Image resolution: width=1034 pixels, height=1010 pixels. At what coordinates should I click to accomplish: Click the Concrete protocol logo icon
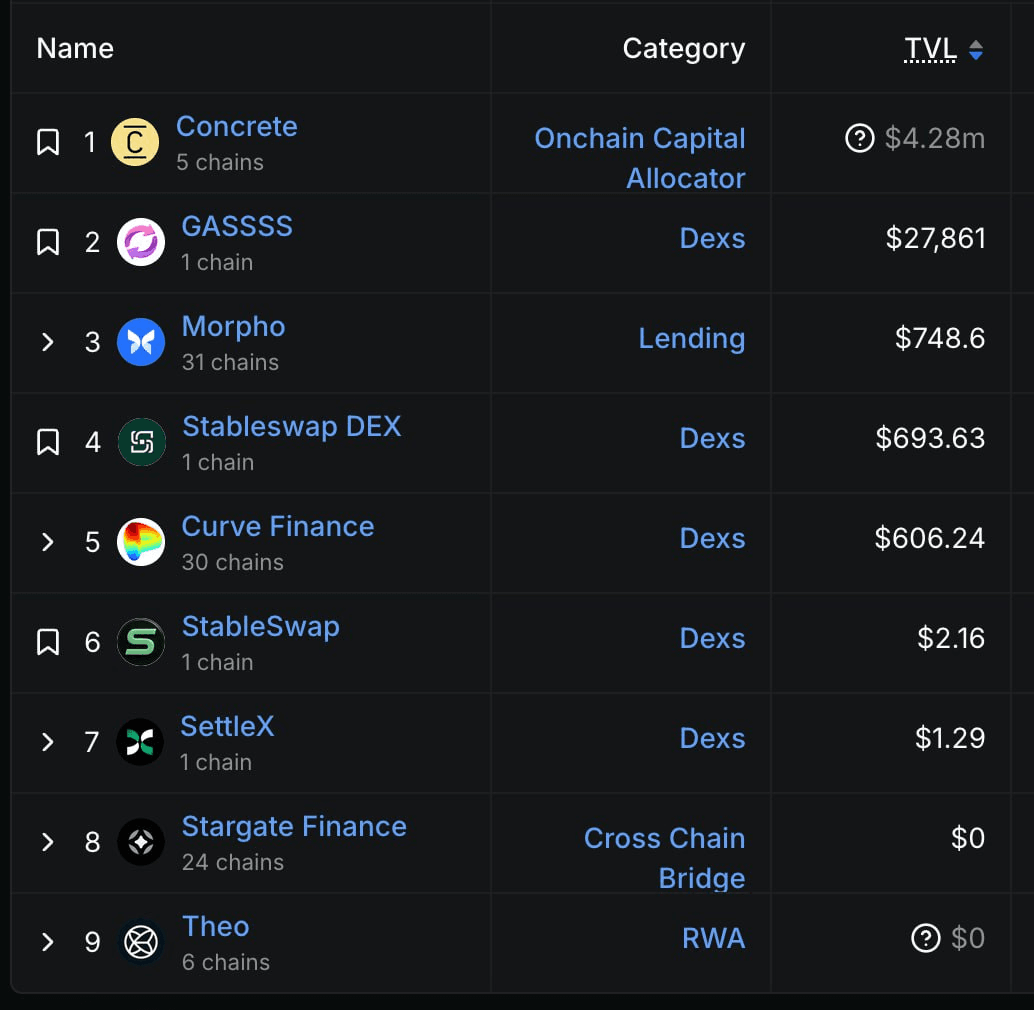135,142
